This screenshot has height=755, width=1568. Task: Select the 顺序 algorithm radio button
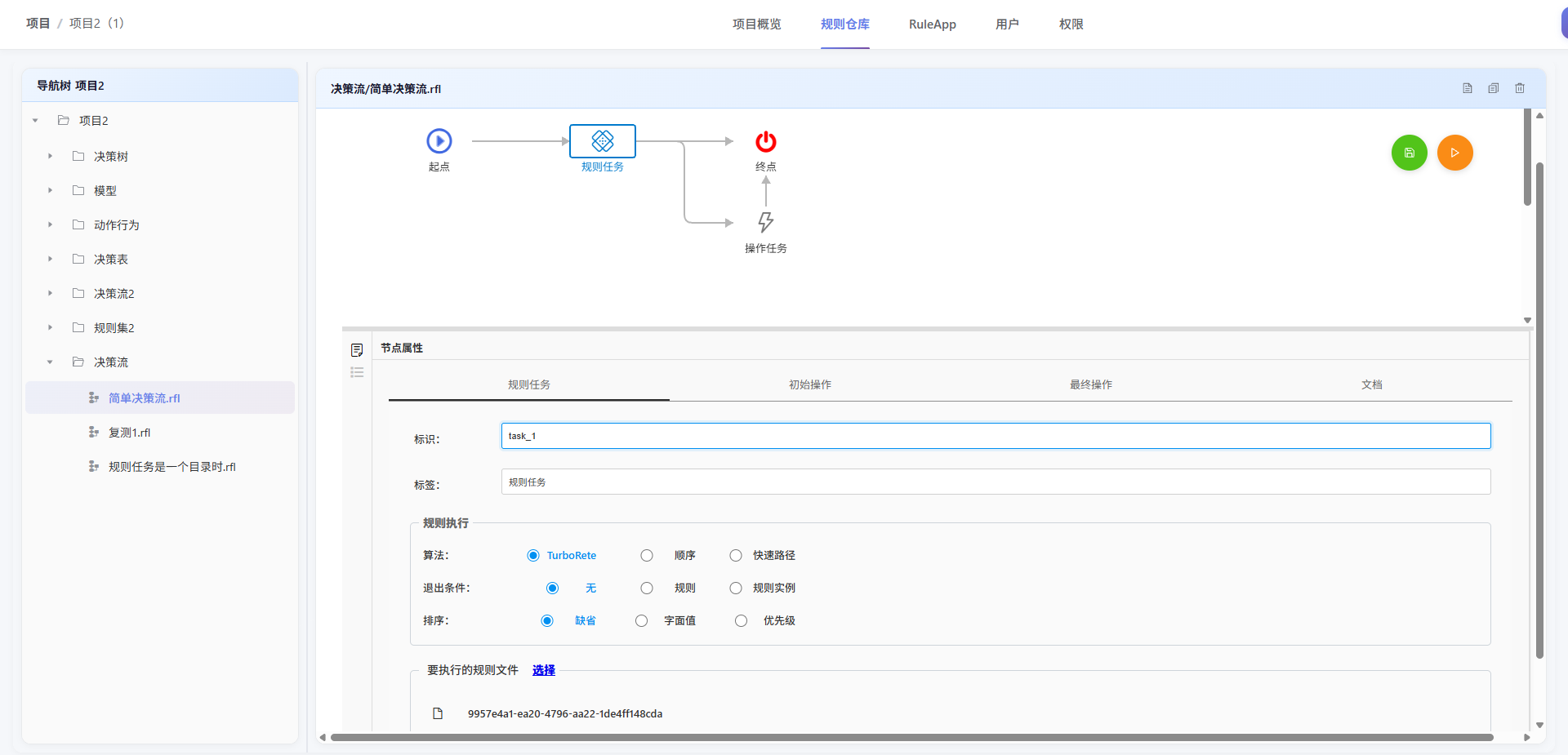[x=647, y=556]
